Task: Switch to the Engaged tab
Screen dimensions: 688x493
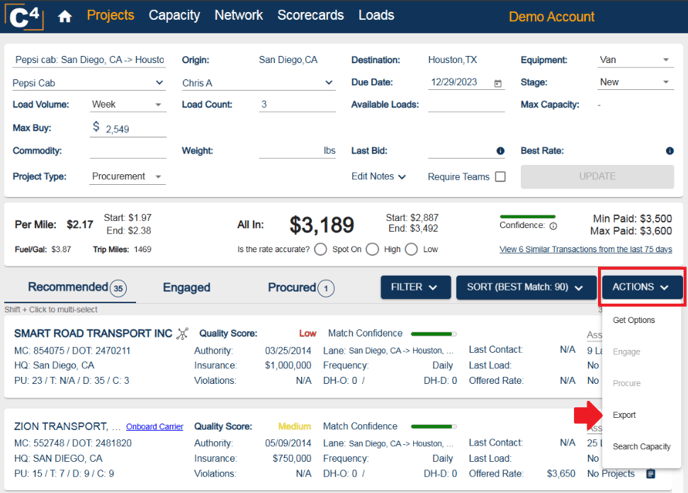Action: click(186, 287)
